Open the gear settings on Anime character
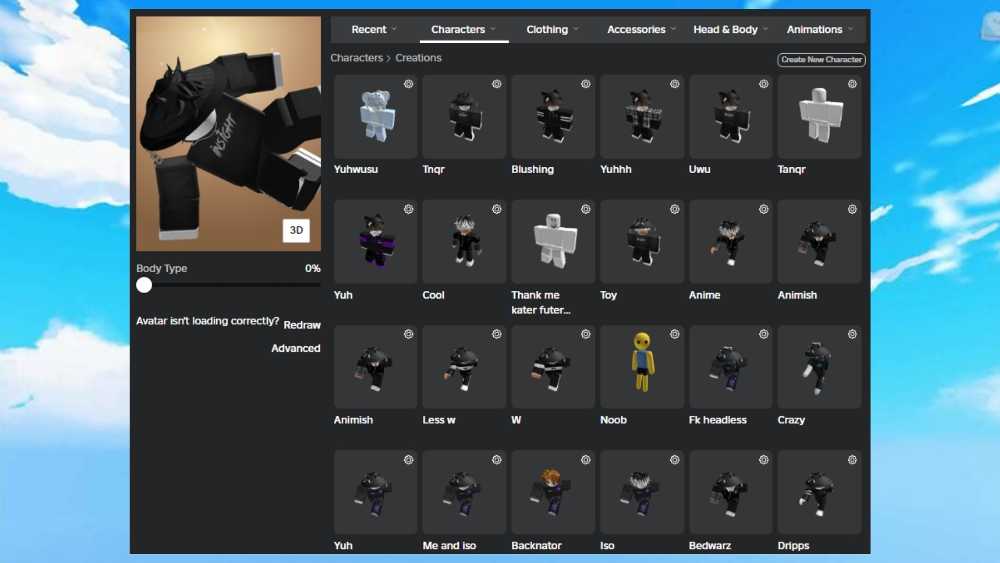The width and height of the screenshot is (1000, 563). point(763,209)
